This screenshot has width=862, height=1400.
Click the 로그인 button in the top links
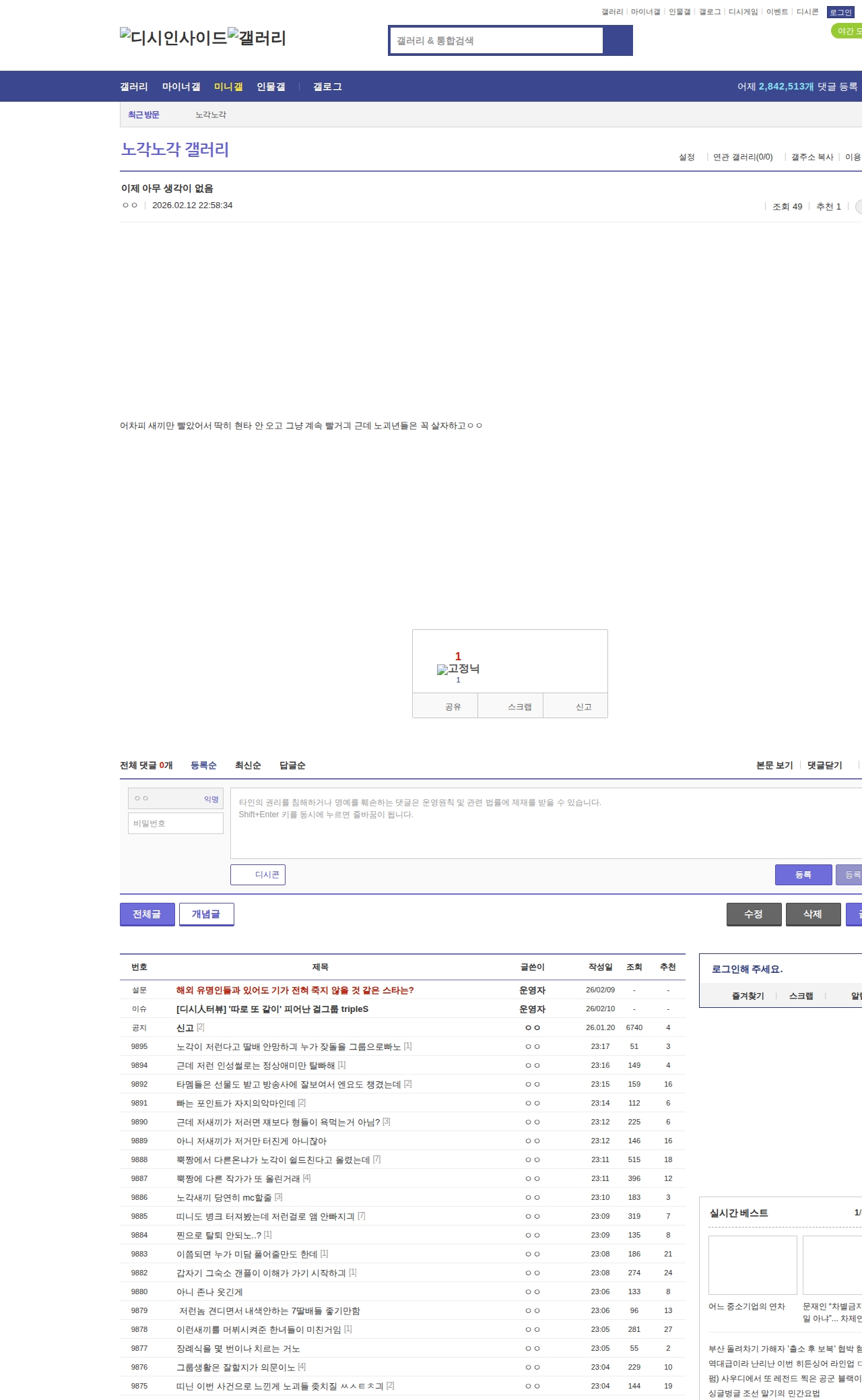[840, 12]
